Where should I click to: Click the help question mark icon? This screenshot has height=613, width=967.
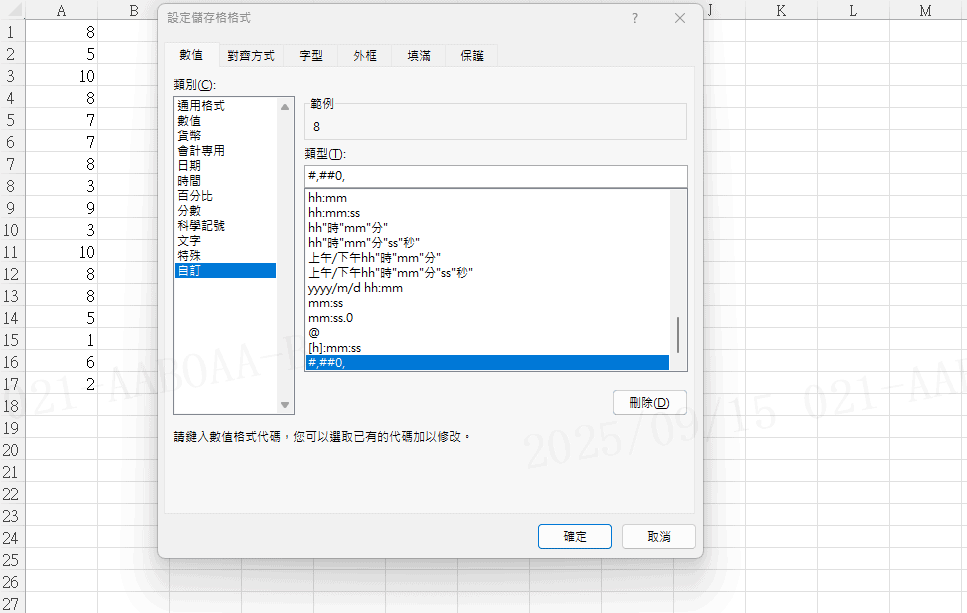click(x=634, y=18)
